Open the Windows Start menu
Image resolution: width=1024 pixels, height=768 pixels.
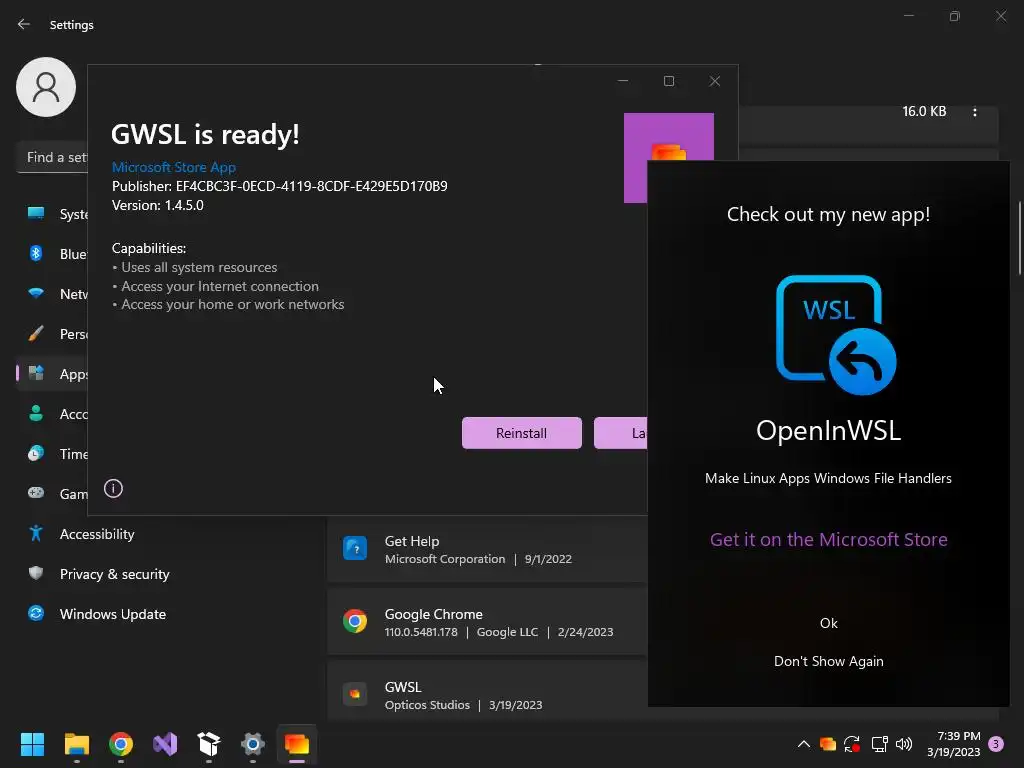coord(32,744)
